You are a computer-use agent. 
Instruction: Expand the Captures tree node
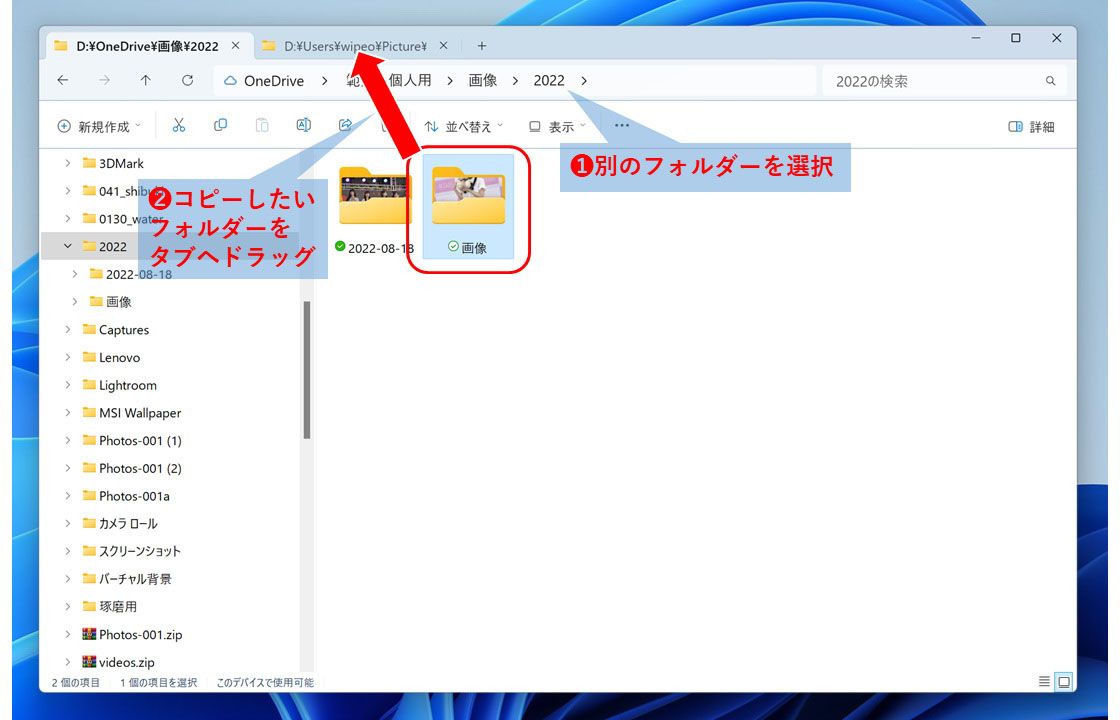coord(68,329)
